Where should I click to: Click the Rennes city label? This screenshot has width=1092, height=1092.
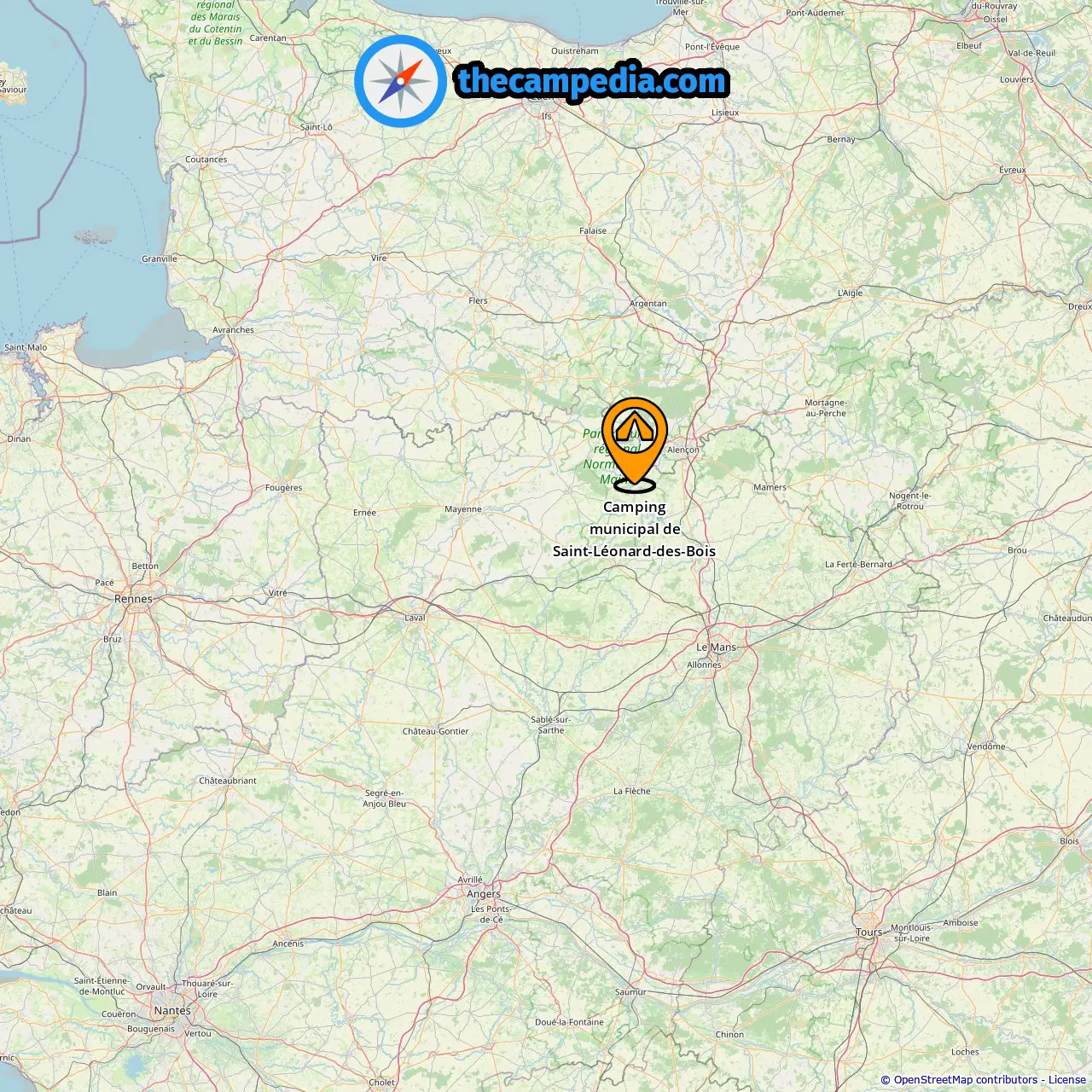pyautogui.click(x=133, y=599)
